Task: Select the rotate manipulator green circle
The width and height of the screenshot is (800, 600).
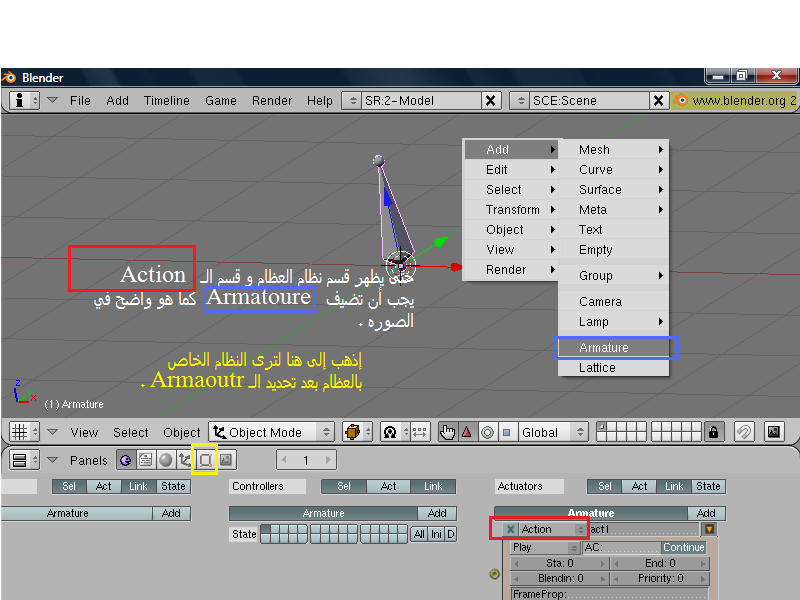Action: coord(487,432)
